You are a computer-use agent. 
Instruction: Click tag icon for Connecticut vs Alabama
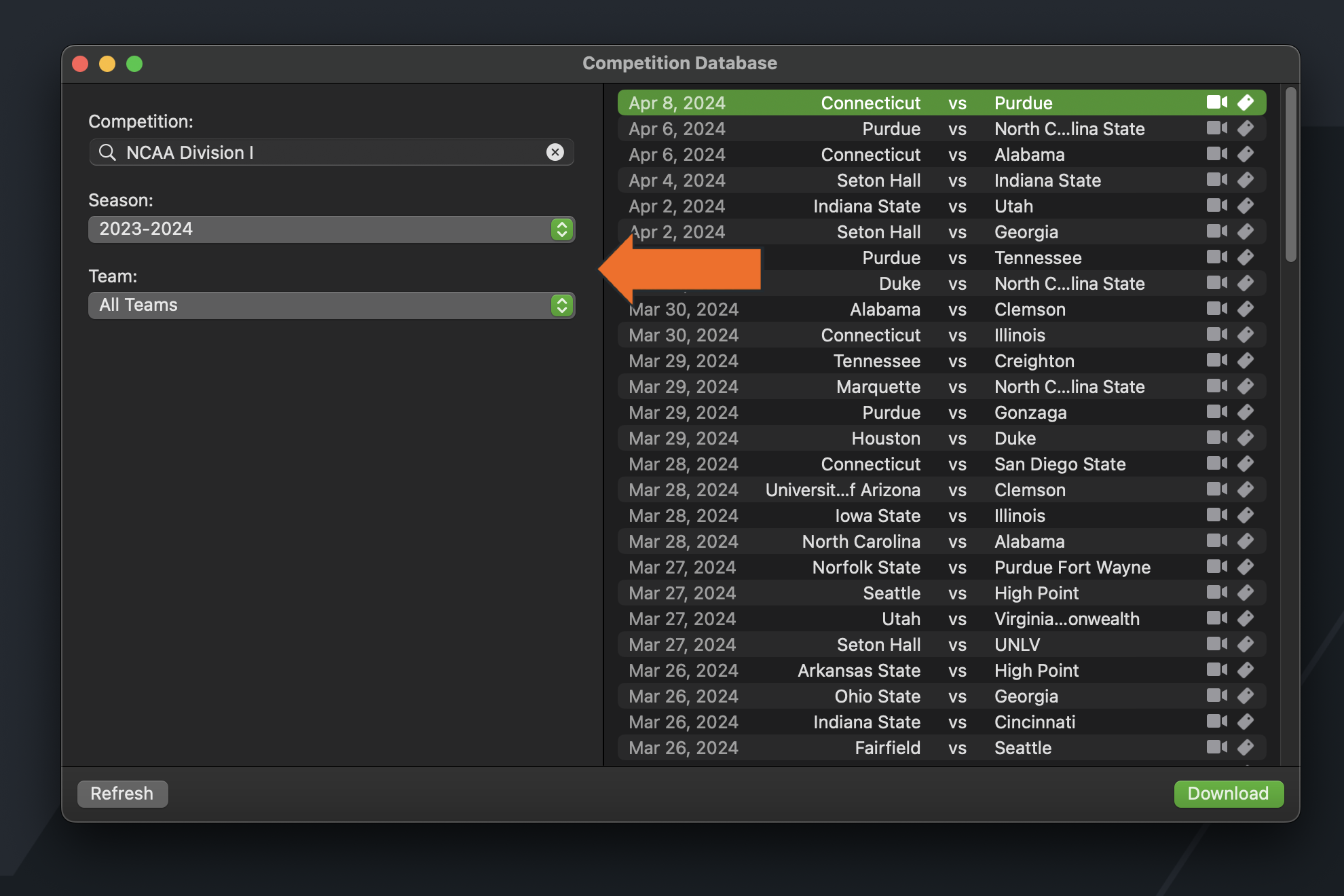pos(1246,154)
